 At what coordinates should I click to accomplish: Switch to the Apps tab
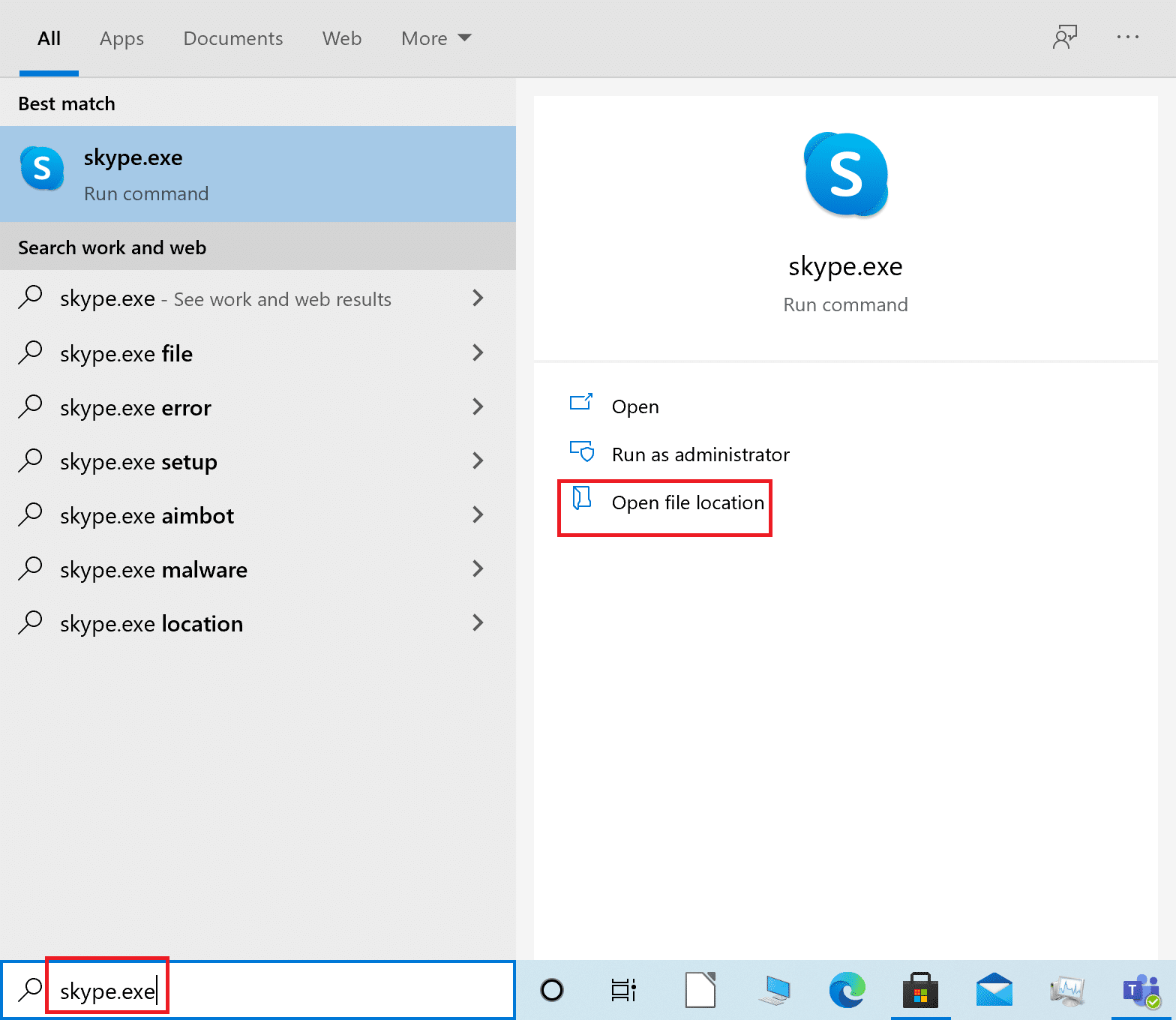point(121,38)
